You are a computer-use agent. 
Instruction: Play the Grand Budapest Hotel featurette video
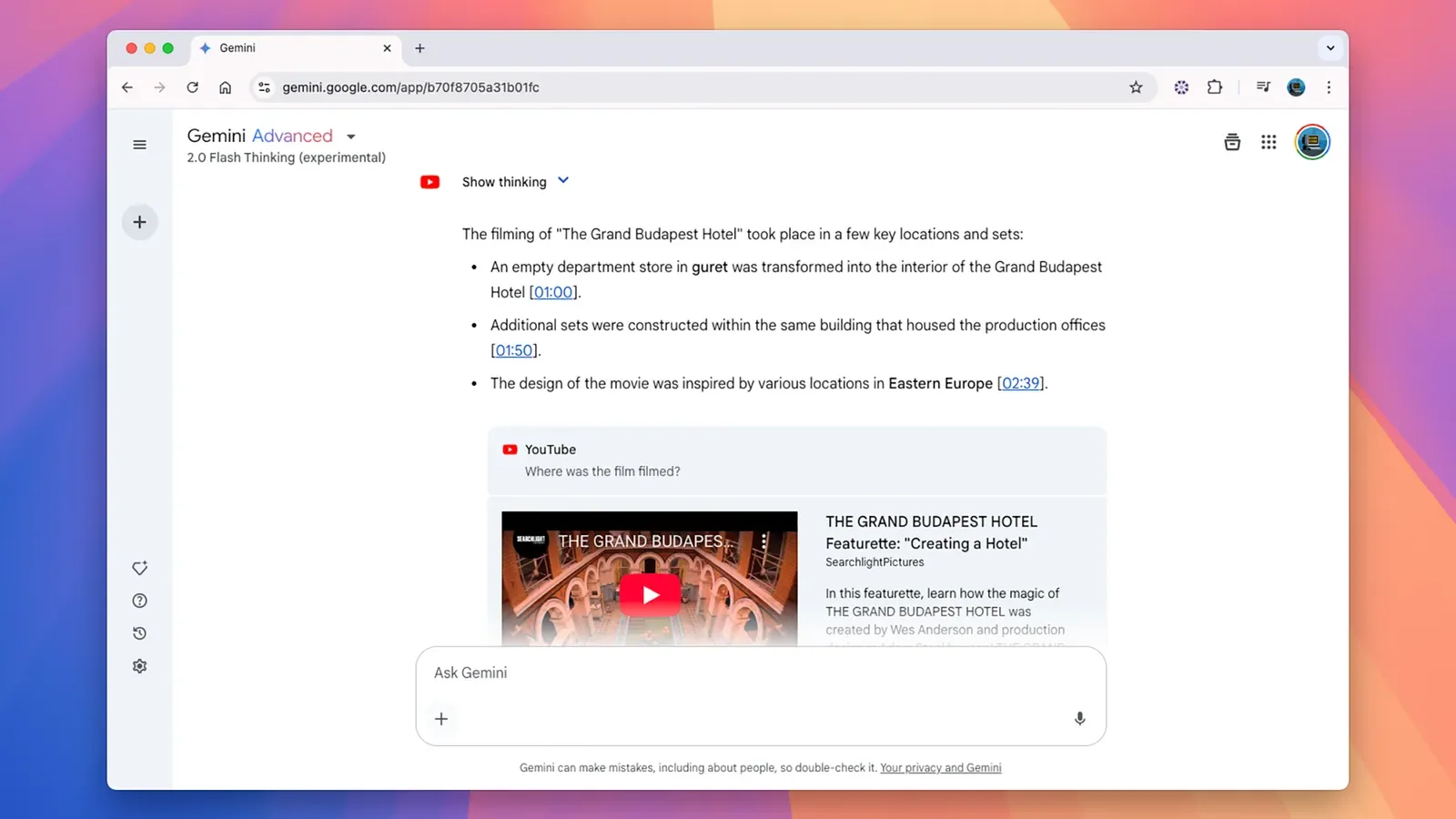pyautogui.click(x=650, y=594)
